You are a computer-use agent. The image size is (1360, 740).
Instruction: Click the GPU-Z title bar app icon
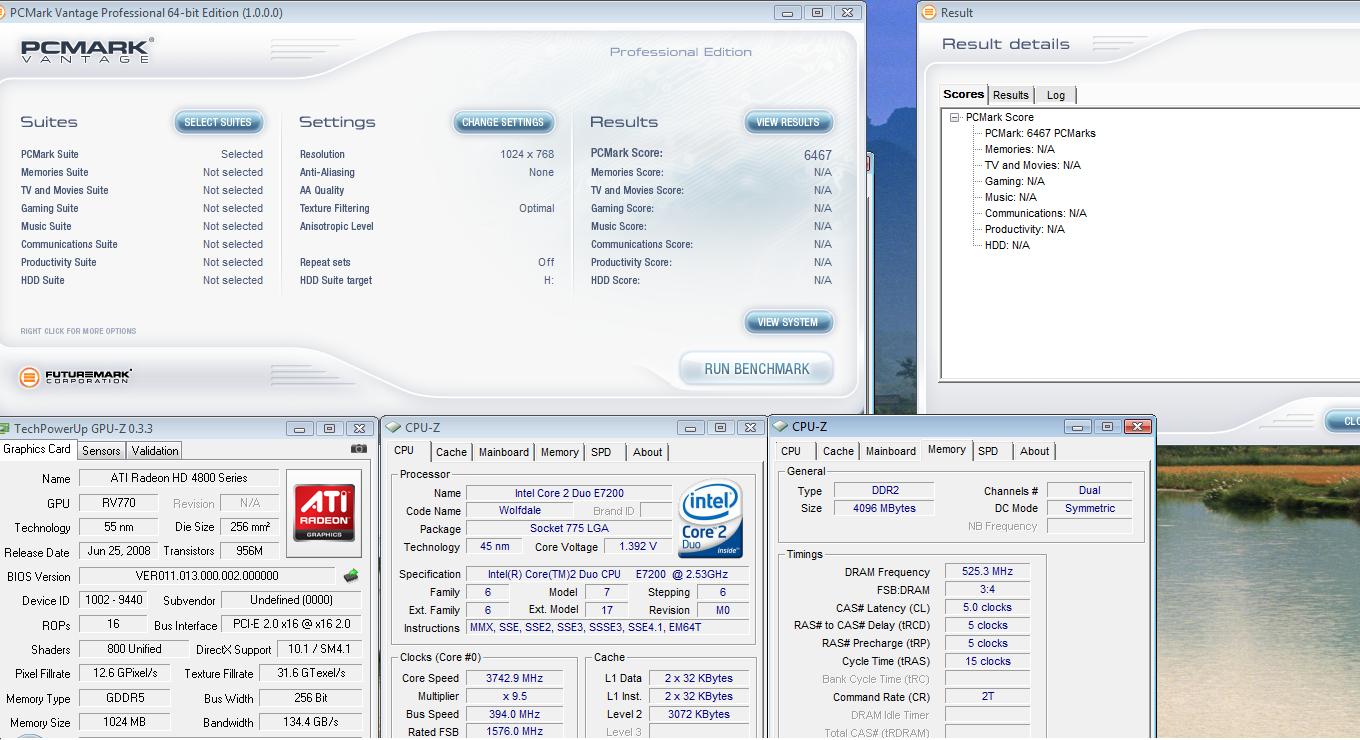(x=6, y=428)
